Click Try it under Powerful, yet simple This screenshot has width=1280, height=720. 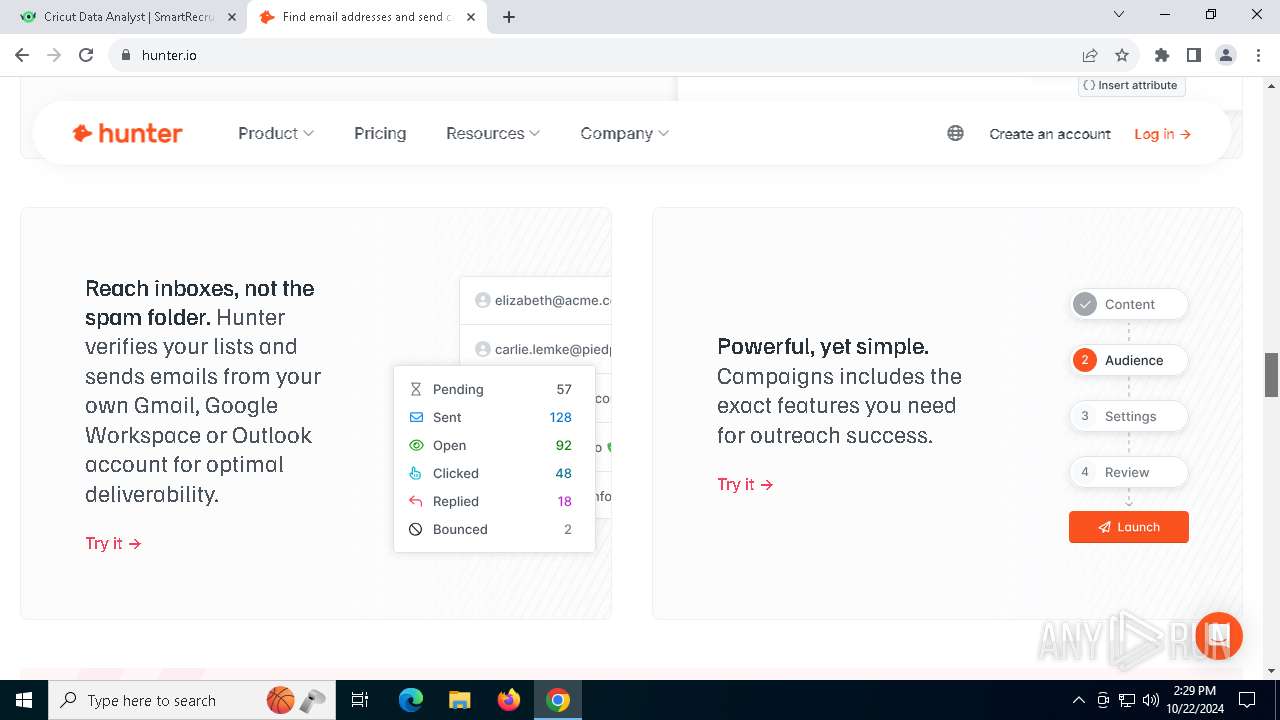click(745, 484)
